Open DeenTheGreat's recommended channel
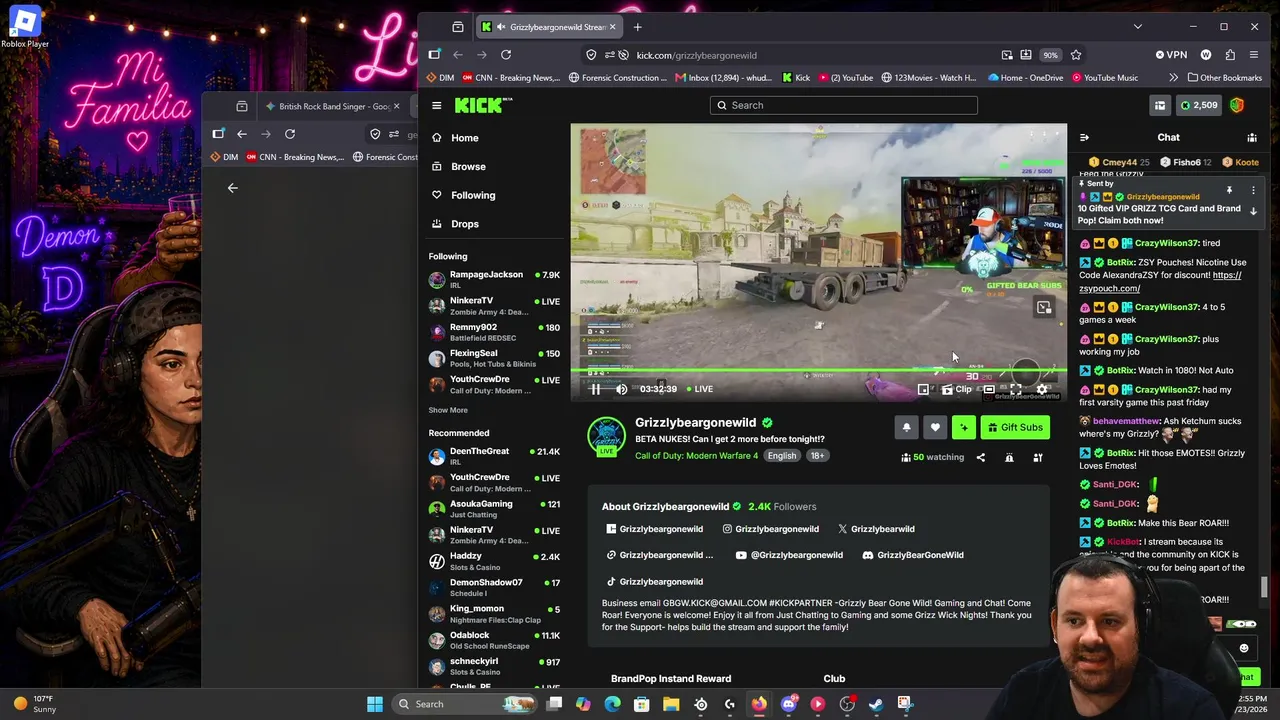The width and height of the screenshot is (1280, 720). click(495, 456)
